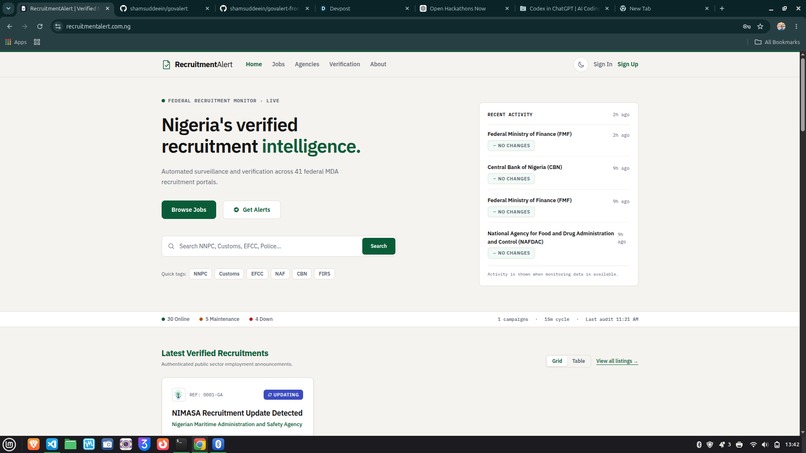Bookmark this page with star icon
This screenshot has width=806, height=453.
tap(760, 26)
